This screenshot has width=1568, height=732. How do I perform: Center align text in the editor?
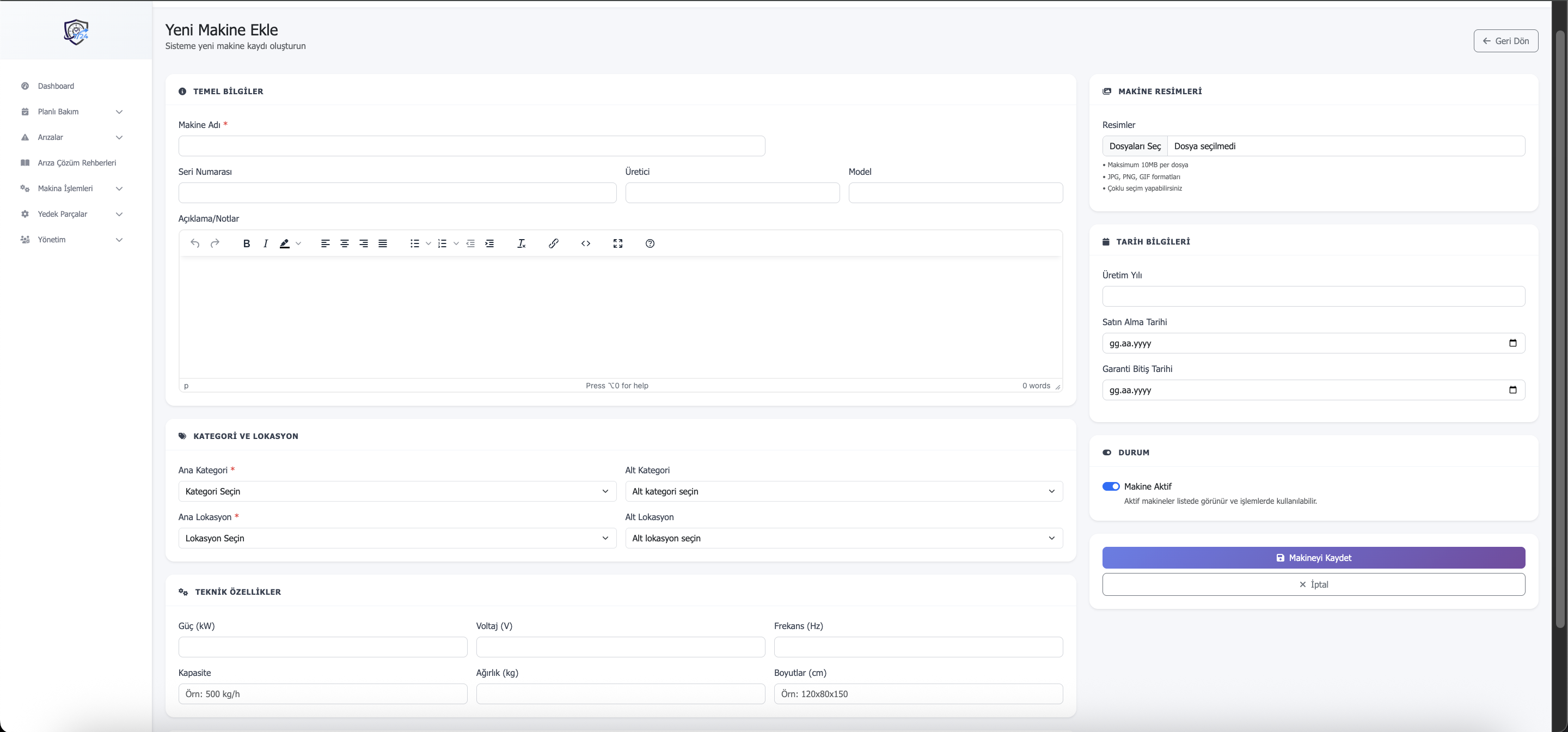(345, 243)
